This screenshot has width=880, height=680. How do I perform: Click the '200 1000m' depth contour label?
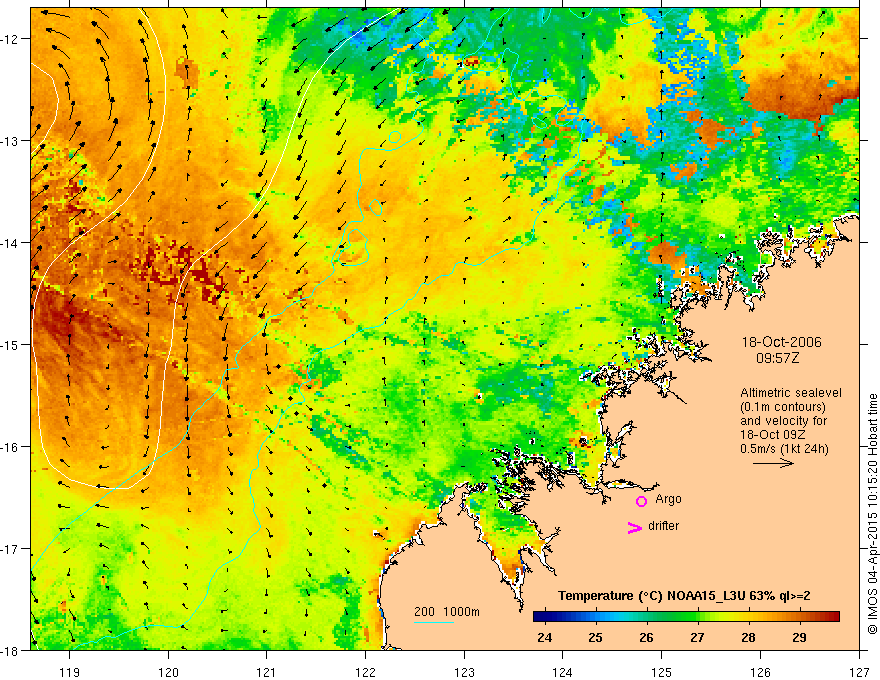click(x=447, y=612)
